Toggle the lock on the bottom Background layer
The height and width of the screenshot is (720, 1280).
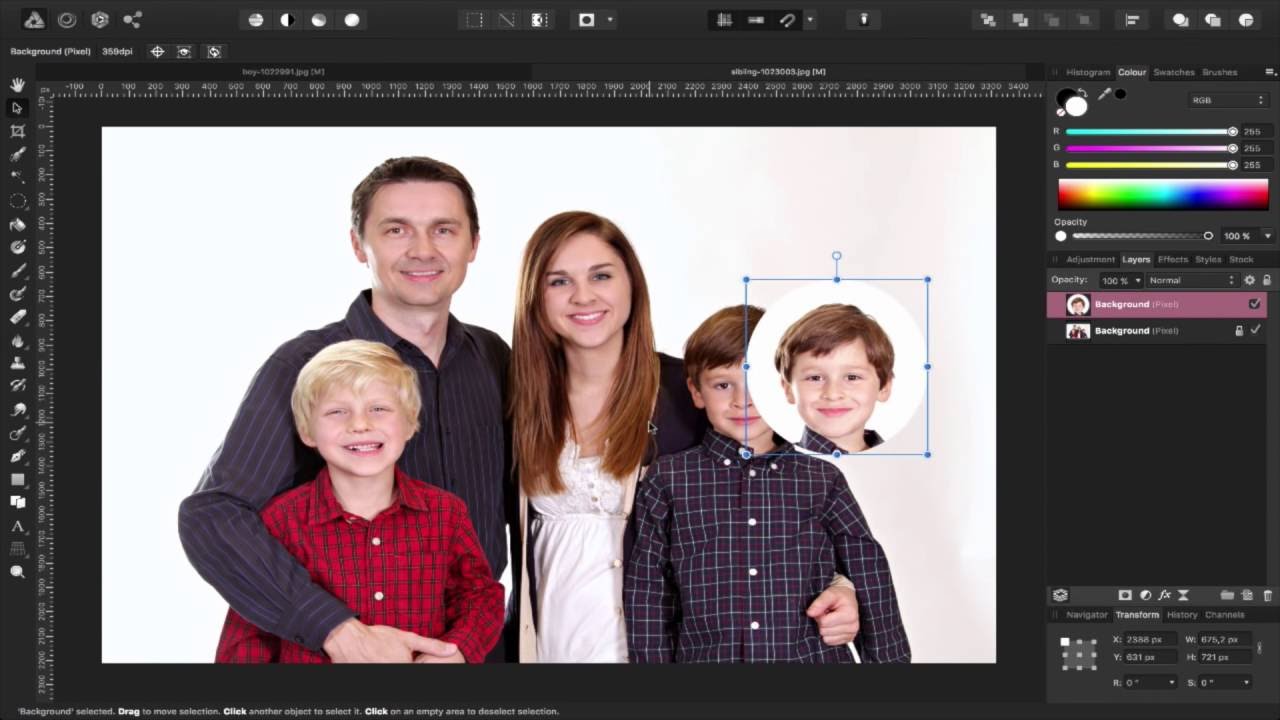1239,330
